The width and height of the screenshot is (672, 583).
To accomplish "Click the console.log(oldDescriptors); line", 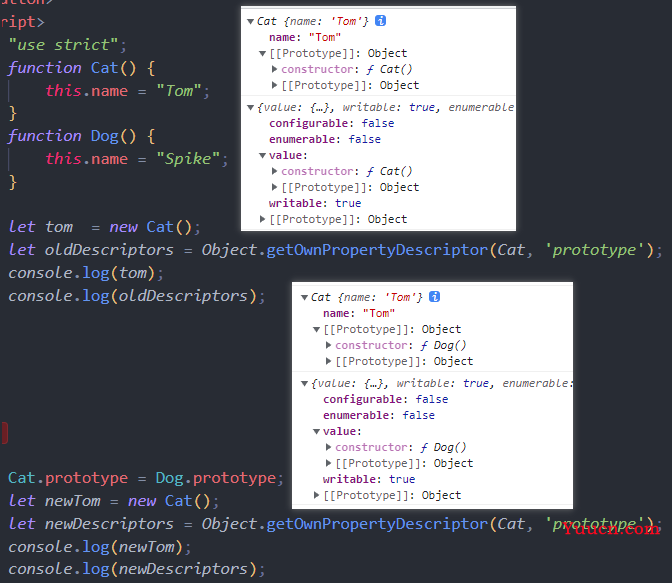I will 137,296.
